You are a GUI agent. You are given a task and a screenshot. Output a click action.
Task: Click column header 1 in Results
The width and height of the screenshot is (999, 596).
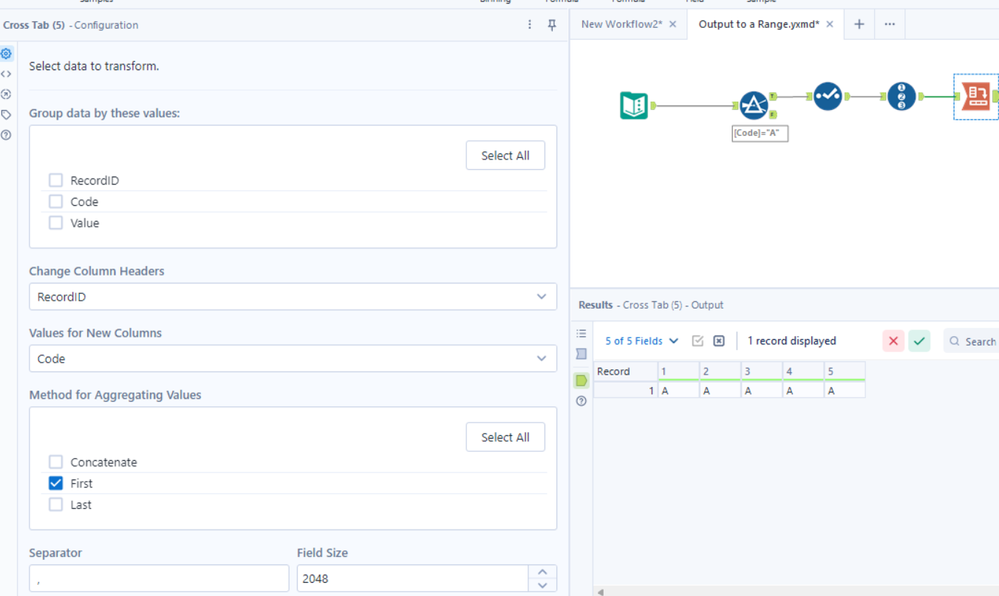click(679, 371)
